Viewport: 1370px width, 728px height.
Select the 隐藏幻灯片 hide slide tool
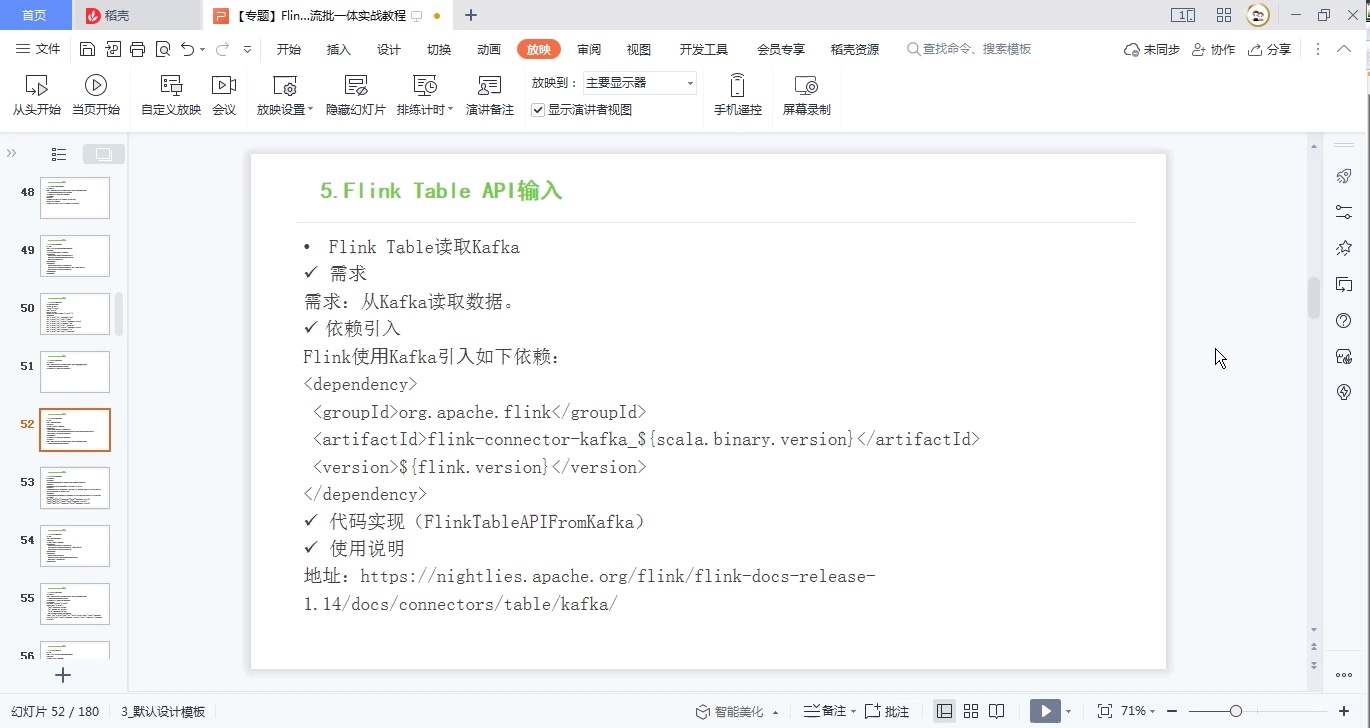pos(355,95)
